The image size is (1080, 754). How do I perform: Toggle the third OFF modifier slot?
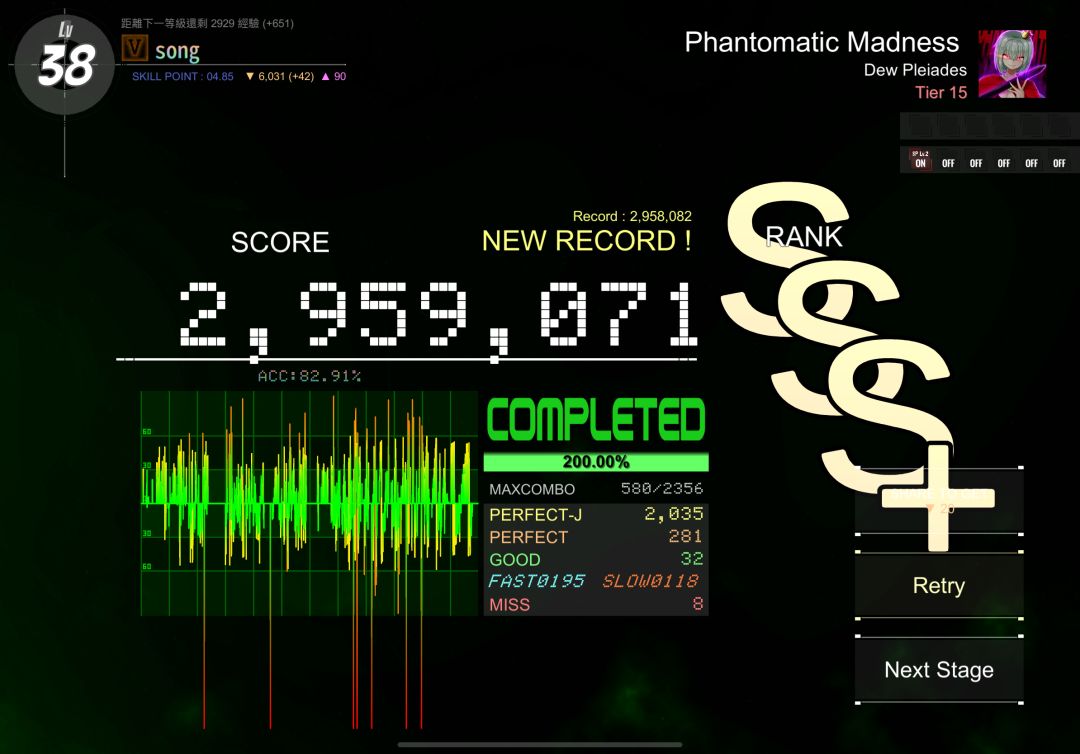point(1004,163)
